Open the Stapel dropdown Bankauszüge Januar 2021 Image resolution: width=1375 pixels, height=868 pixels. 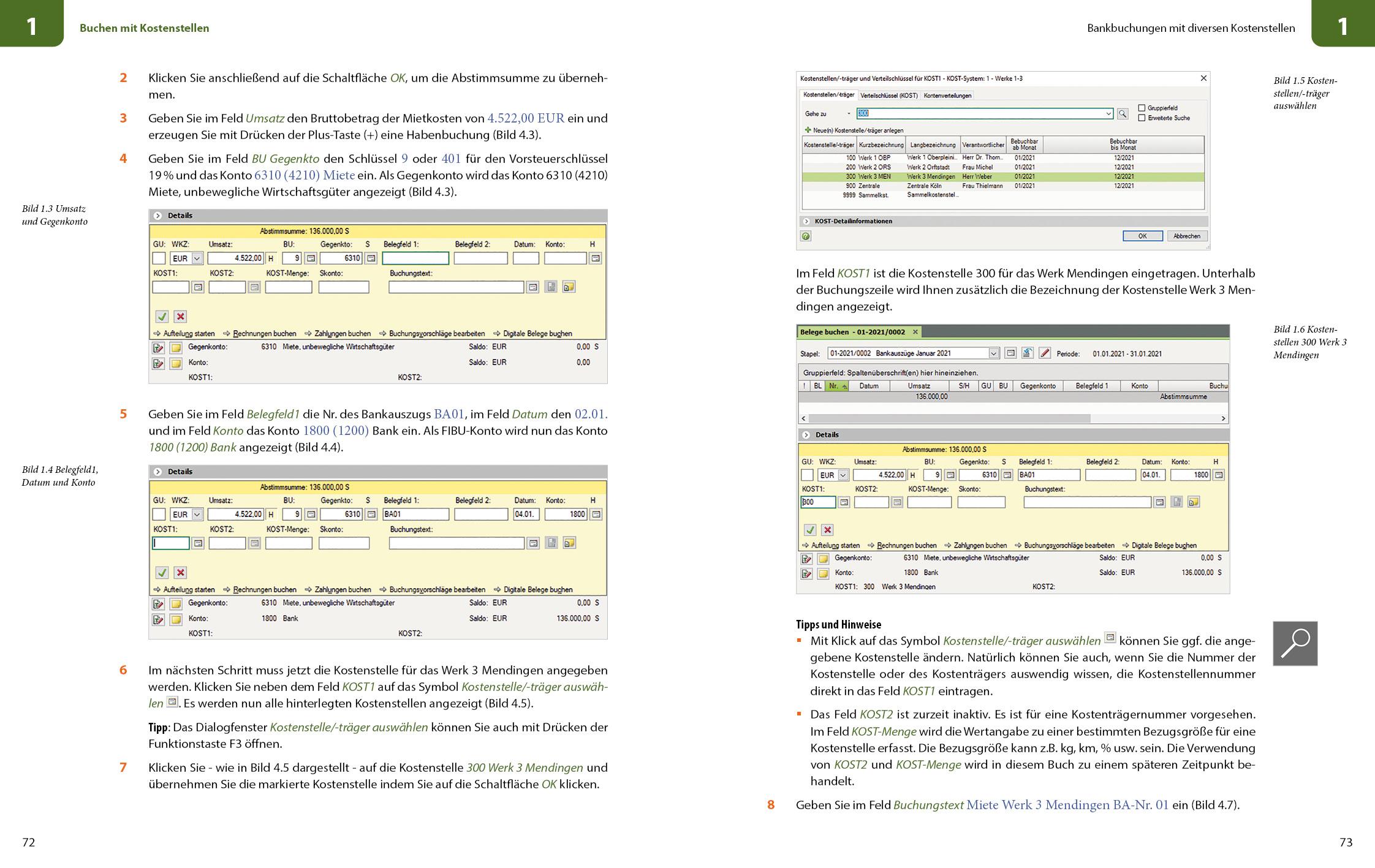(x=994, y=353)
